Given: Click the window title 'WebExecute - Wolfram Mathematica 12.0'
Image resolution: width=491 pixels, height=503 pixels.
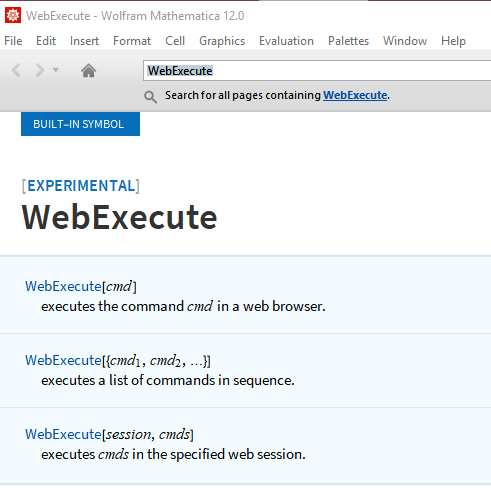Looking at the screenshot, I should click(x=135, y=16).
